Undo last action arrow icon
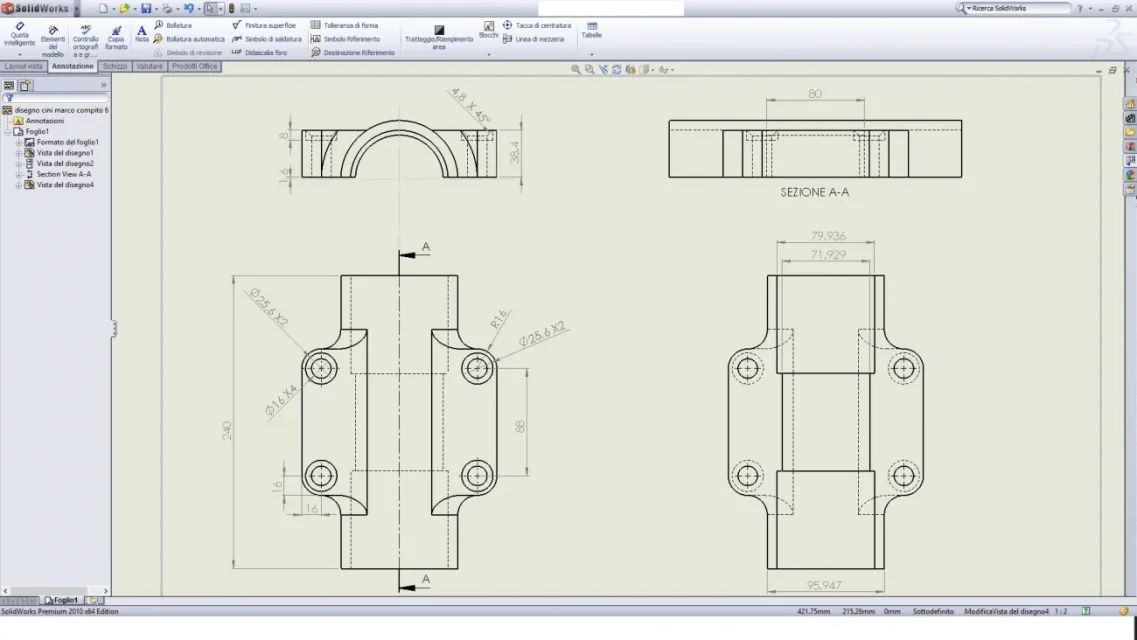Viewport: 1137px width, 640px height. coord(189,9)
